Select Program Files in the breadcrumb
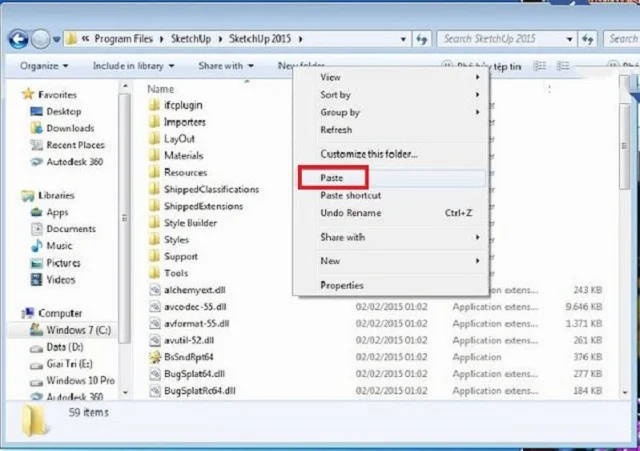The image size is (640, 451). click(123, 39)
